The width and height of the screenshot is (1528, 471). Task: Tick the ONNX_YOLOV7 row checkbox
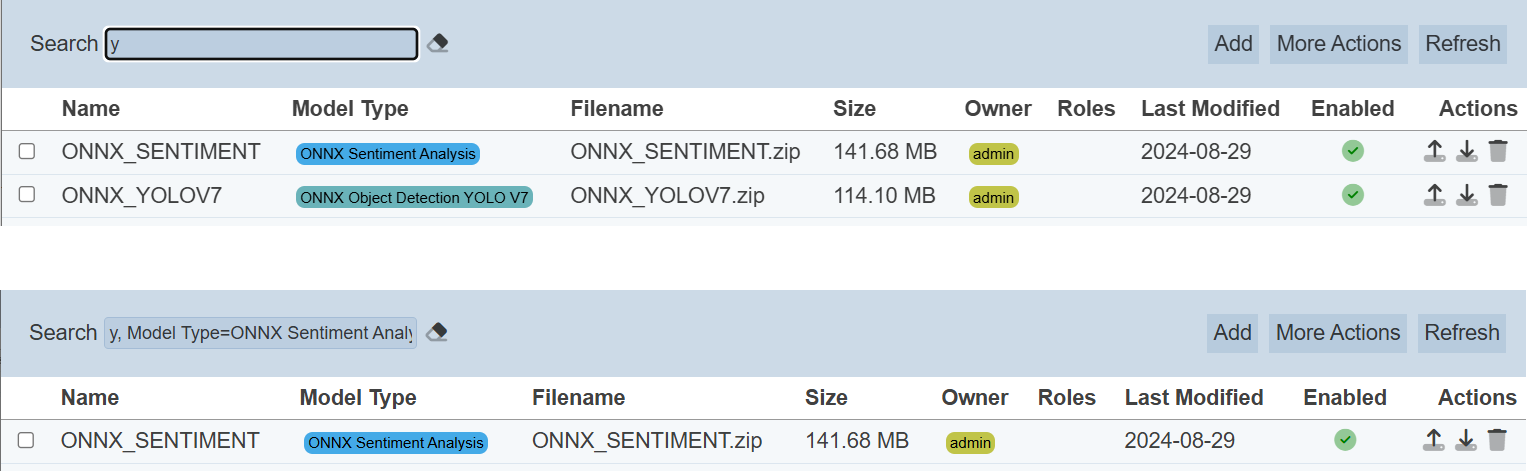click(x=27, y=195)
